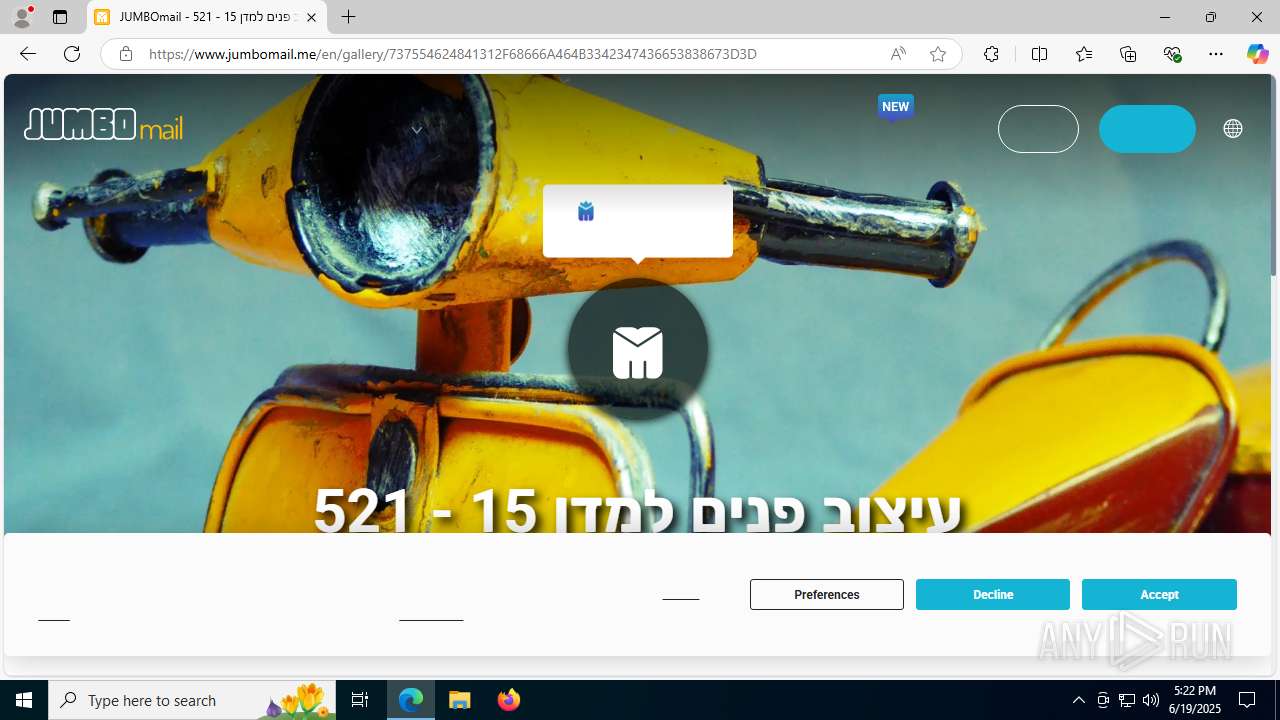Open the Windows Start menu
This screenshot has height=720, width=1280.
point(24,700)
